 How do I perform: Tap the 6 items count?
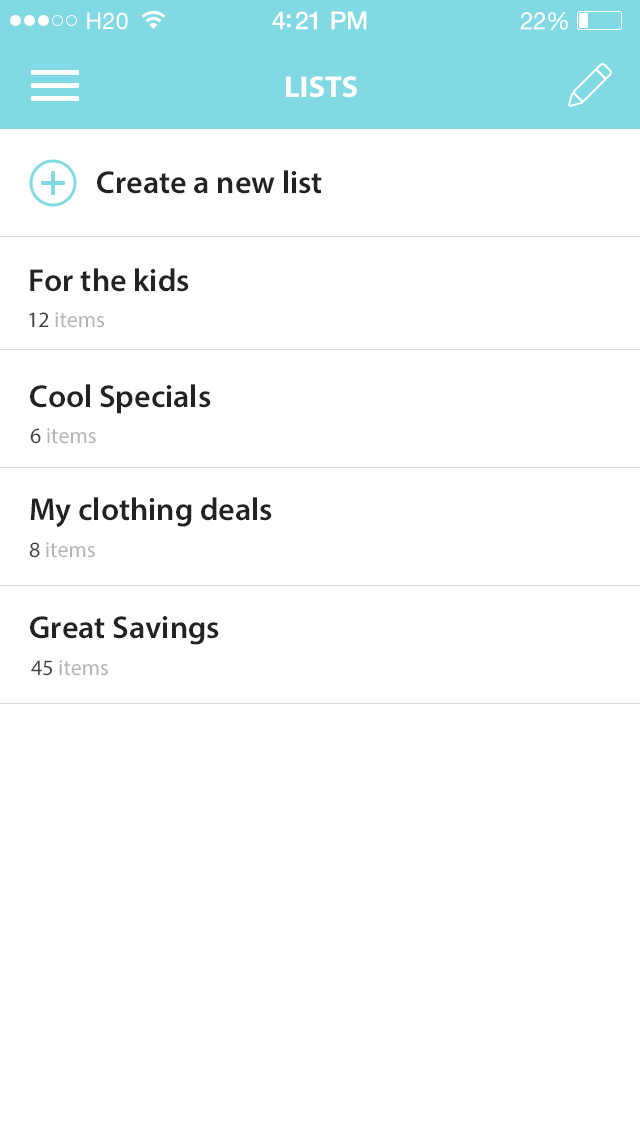coord(63,436)
